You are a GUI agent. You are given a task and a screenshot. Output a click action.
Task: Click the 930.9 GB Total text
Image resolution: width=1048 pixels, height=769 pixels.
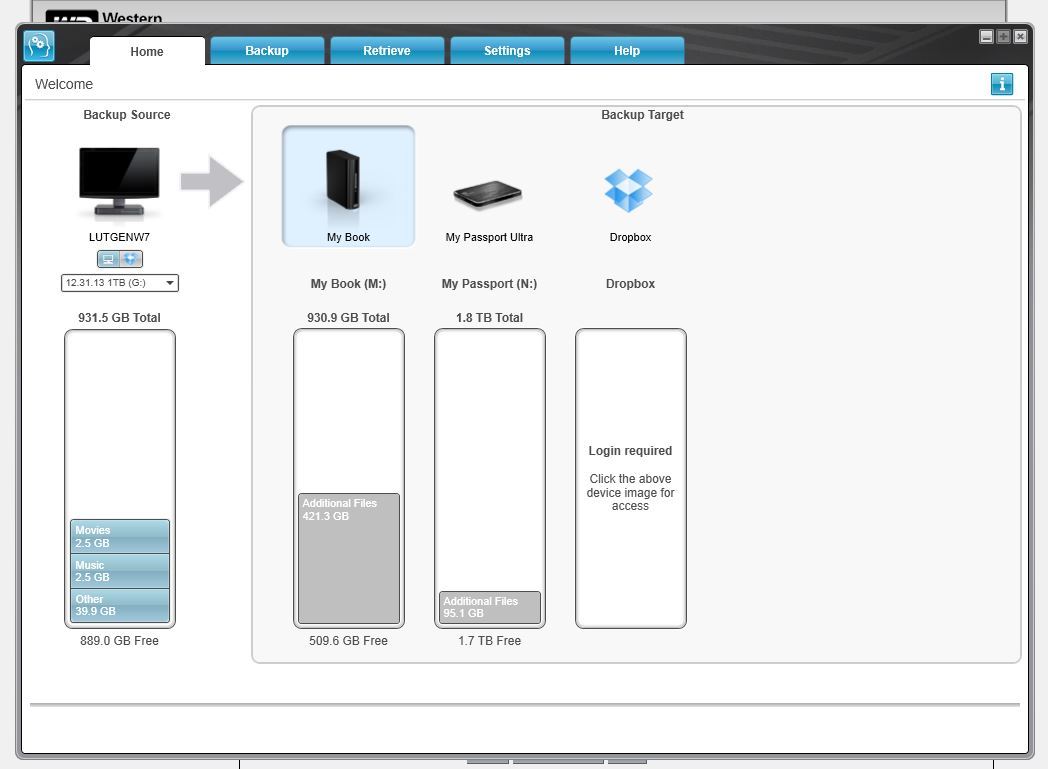[x=348, y=318]
